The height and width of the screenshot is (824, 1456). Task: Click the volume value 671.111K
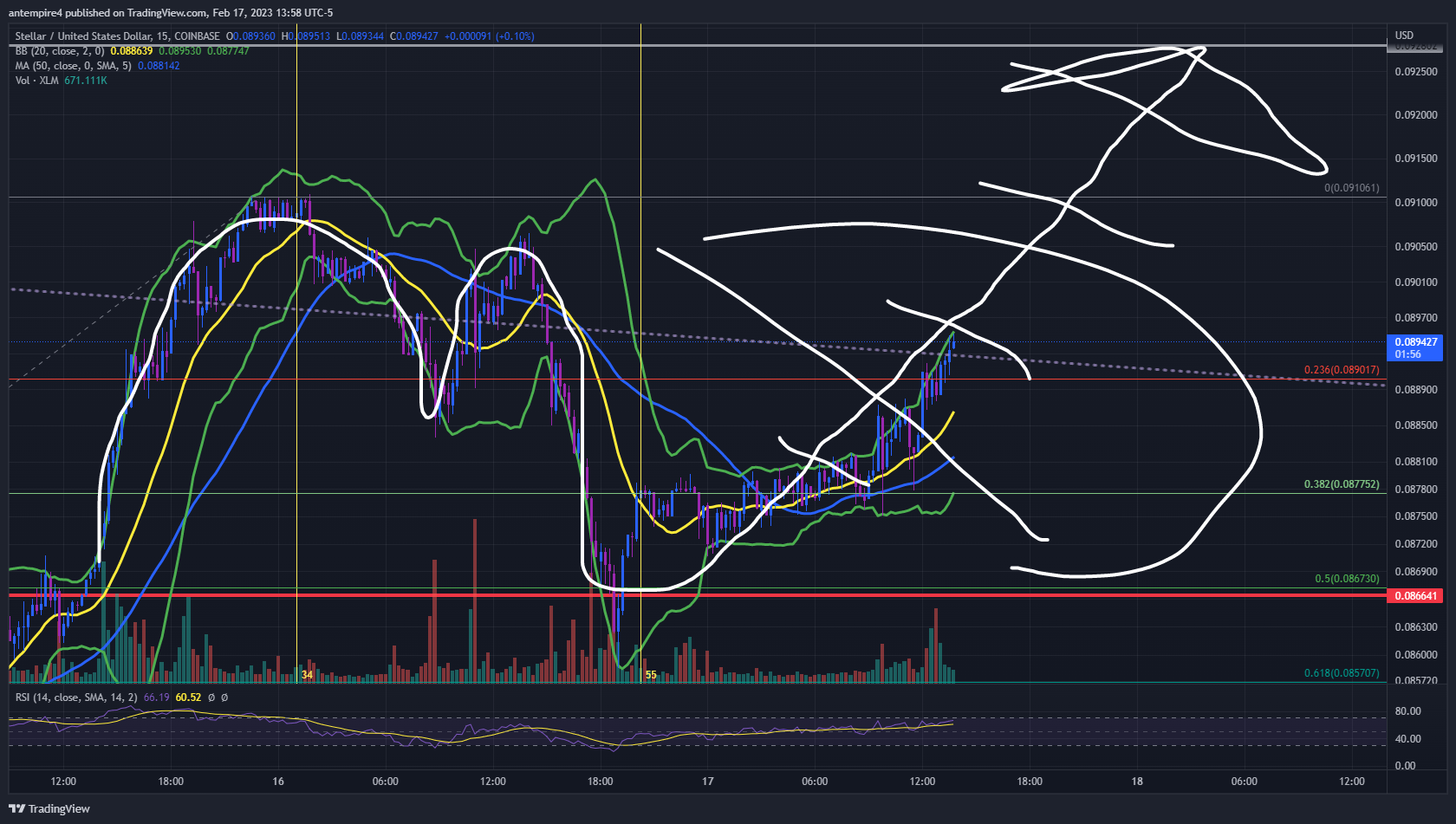click(86, 81)
